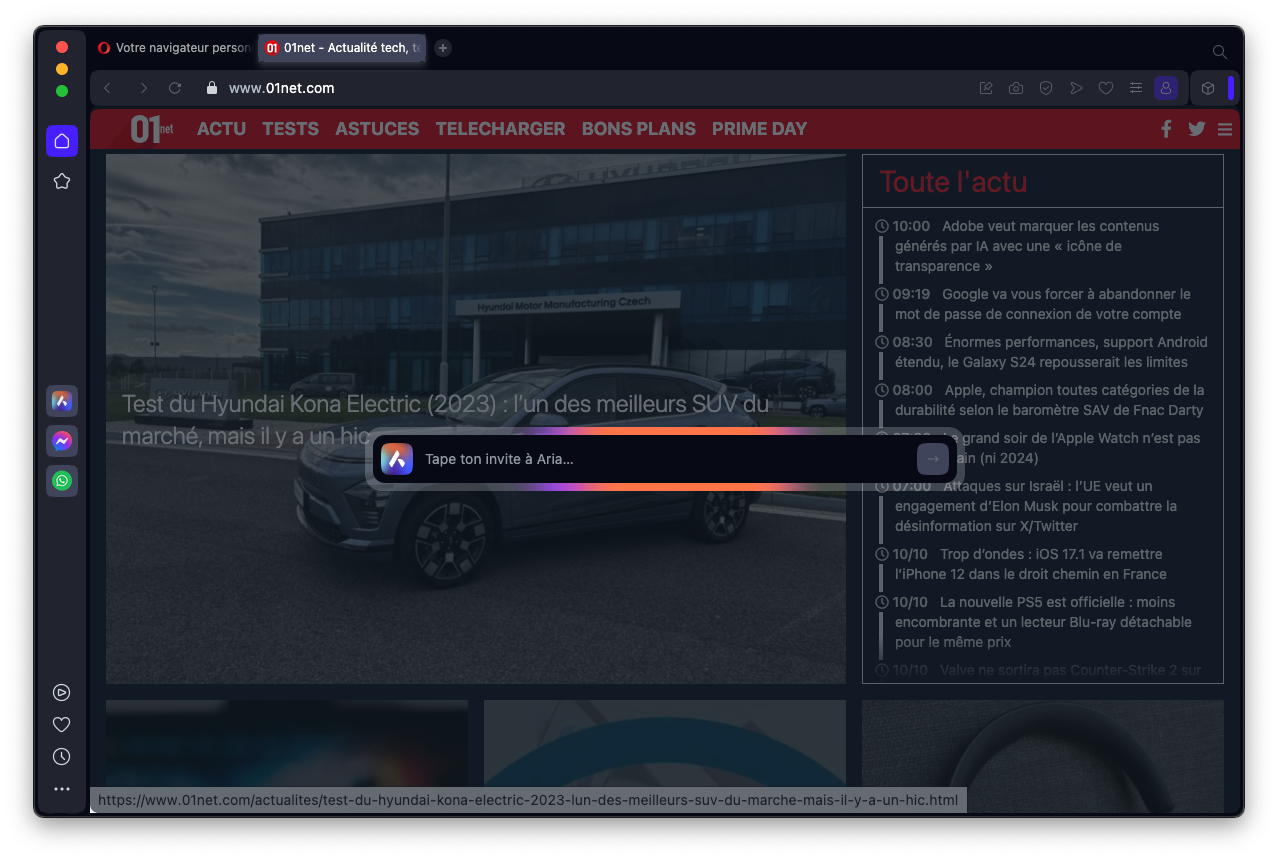Screen dimensions: 1278x859
Task: Open the ACTU menu
Action: pos(221,129)
